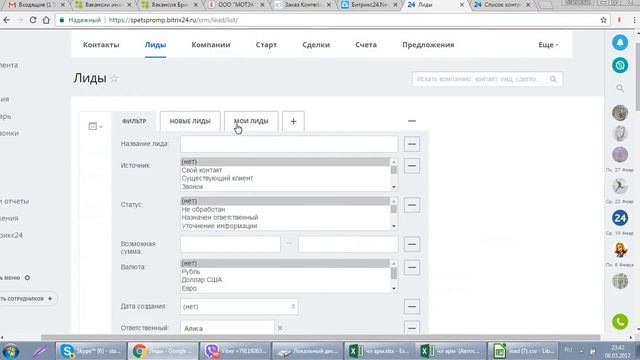Clear the Алиса value in Ответственный
Viewport: 640px width, 360px height.
(280, 328)
